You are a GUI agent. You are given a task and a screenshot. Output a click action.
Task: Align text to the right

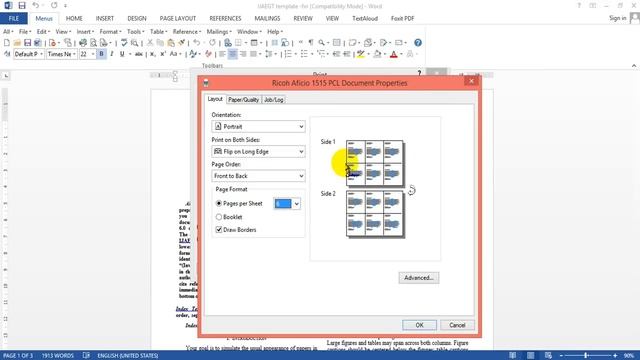click(x=243, y=54)
